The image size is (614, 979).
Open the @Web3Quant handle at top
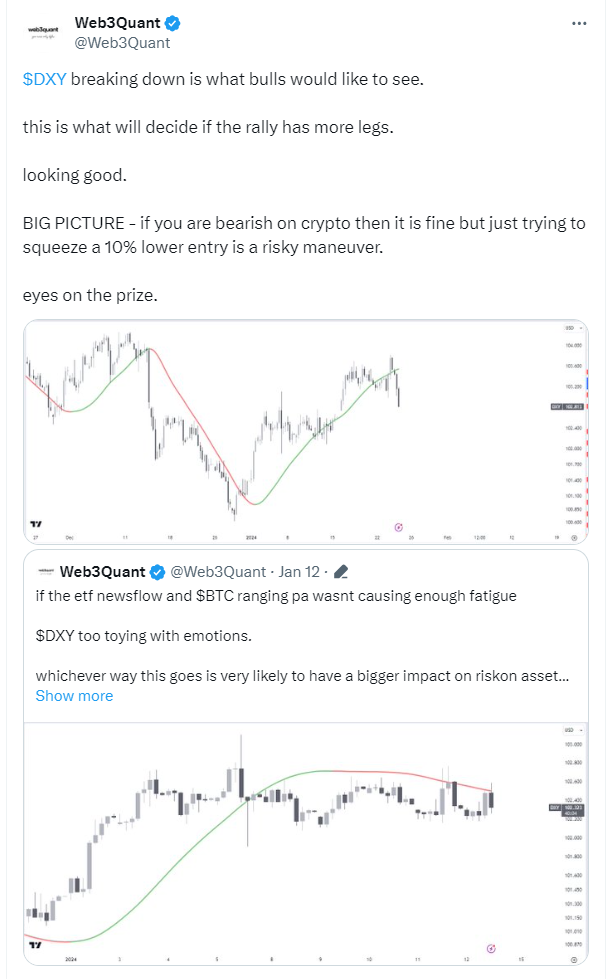122,42
